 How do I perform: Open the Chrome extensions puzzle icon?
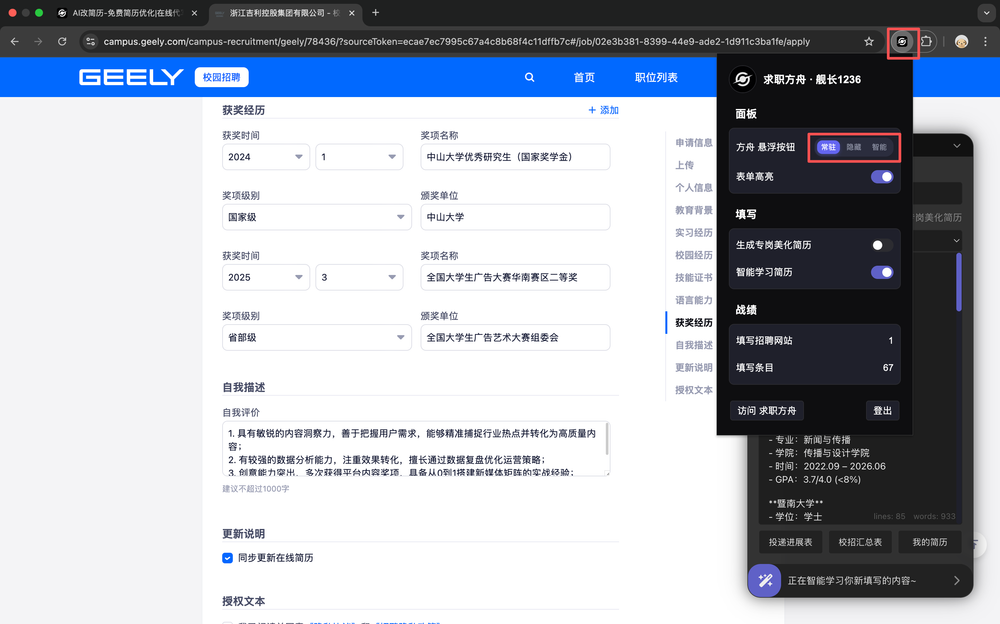927,42
